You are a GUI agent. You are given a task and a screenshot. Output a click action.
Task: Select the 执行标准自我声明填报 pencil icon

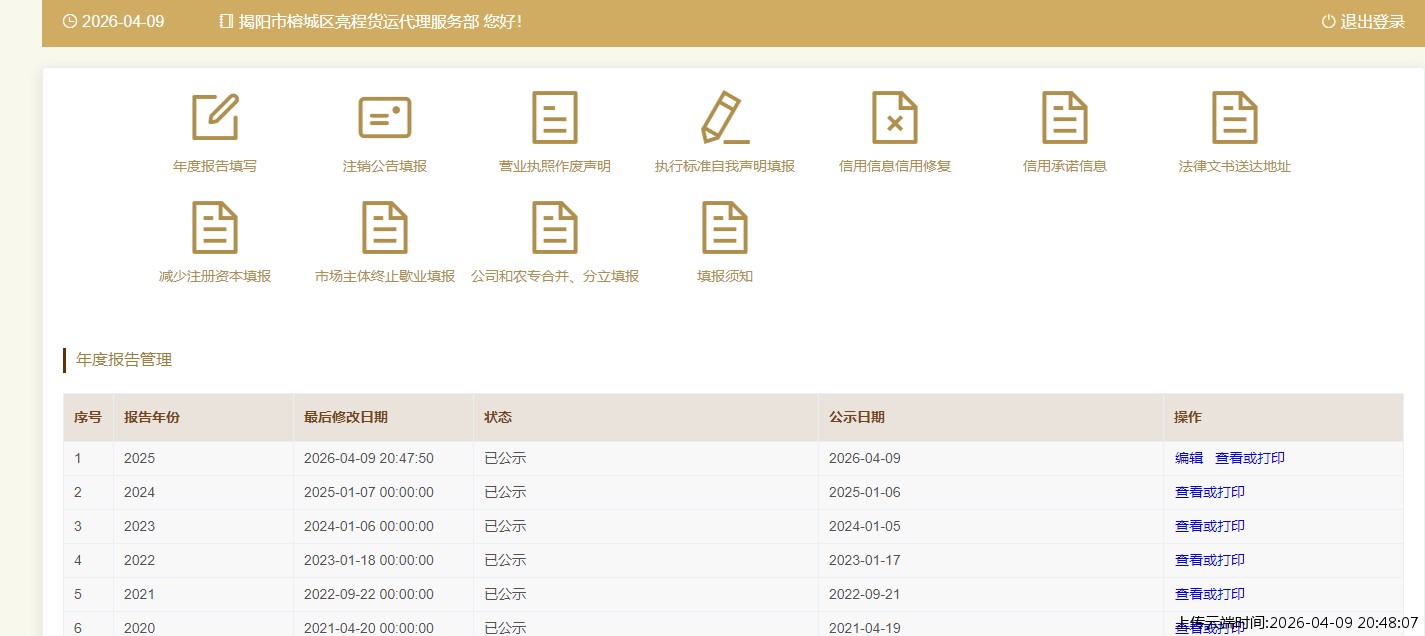coord(725,118)
